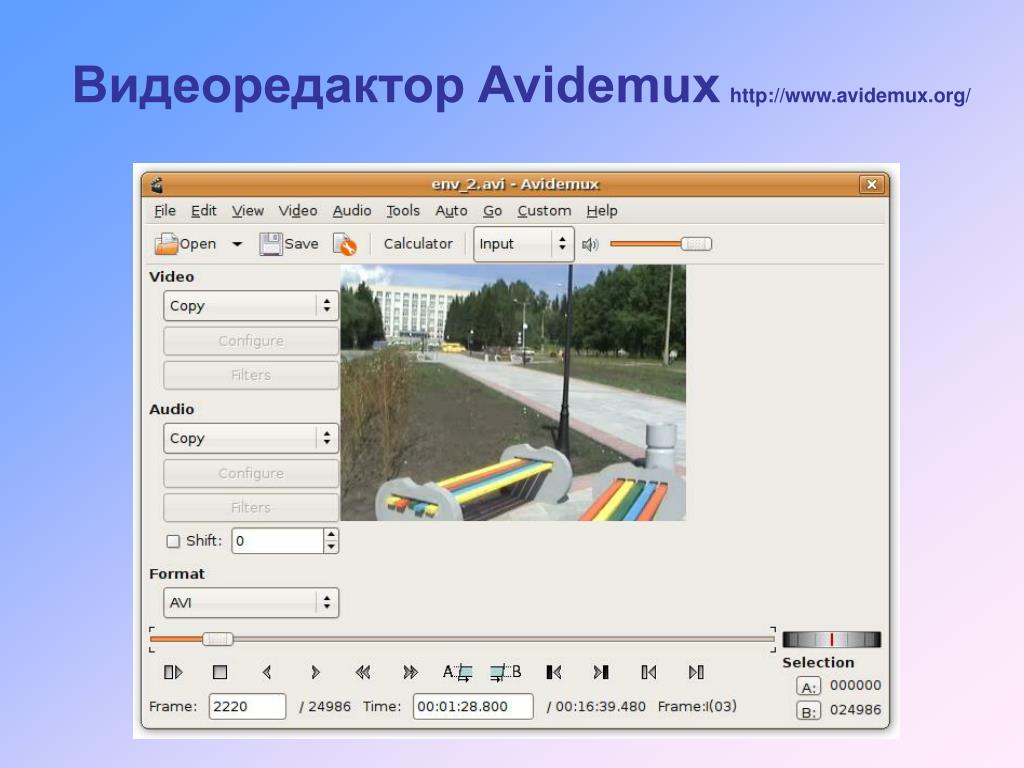Mute audio with the speaker icon
The width and height of the screenshot is (1024, 768).
coord(590,244)
